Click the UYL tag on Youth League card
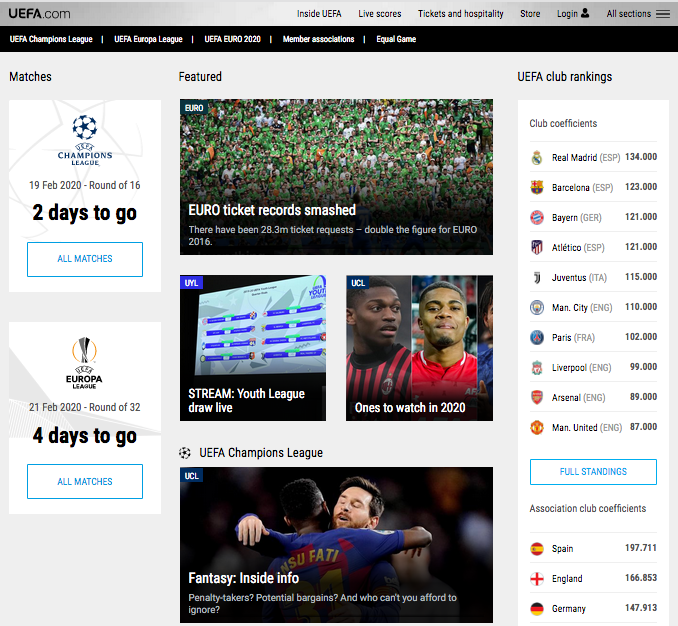 click(191, 283)
